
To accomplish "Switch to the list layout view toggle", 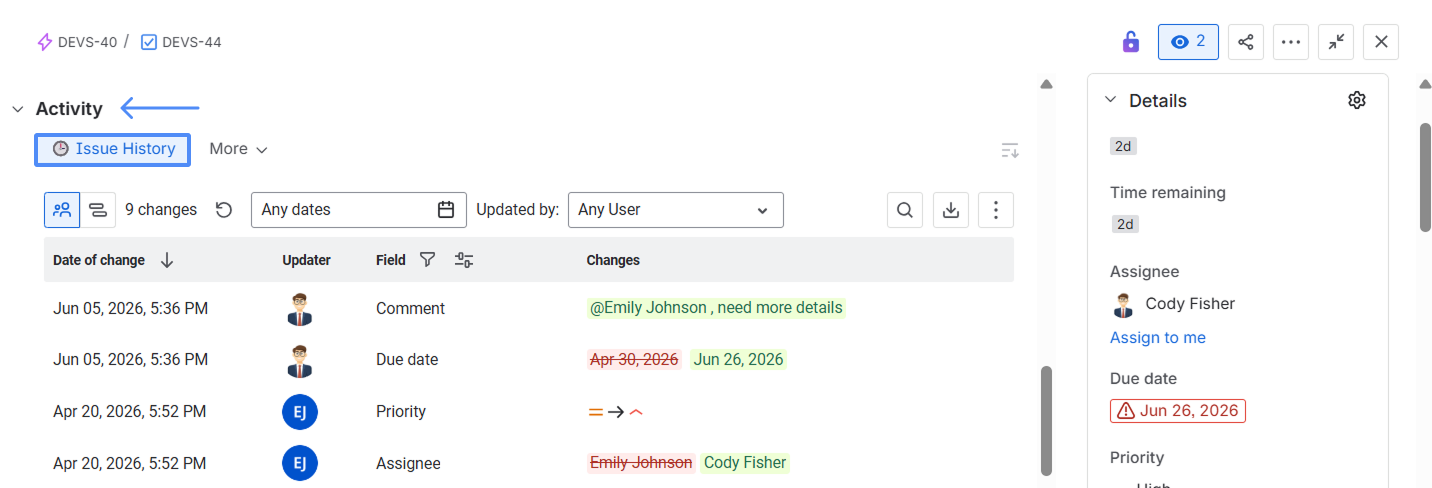I will (x=98, y=210).
